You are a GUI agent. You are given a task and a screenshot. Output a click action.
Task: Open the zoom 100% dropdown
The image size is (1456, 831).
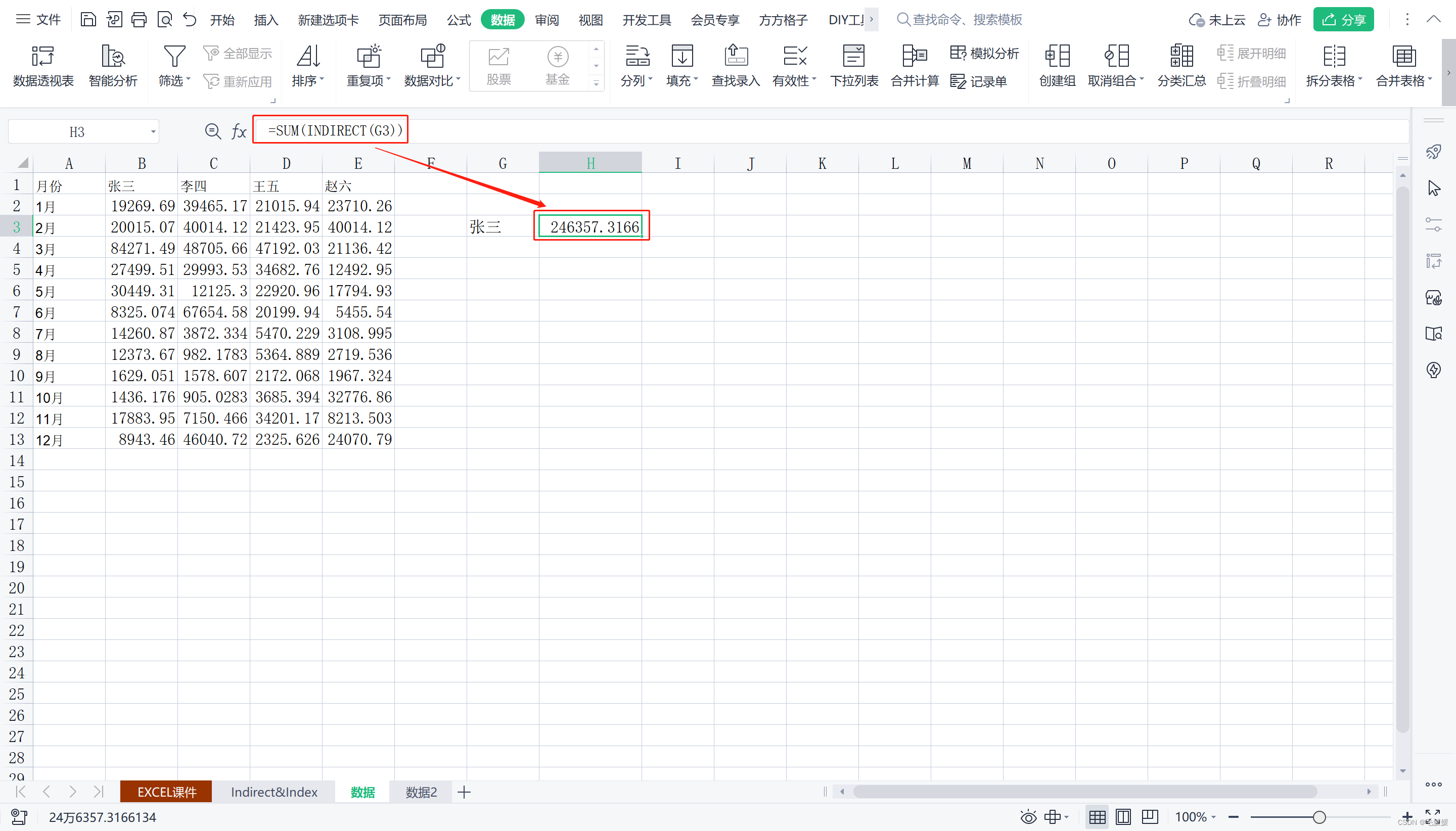tap(1196, 817)
